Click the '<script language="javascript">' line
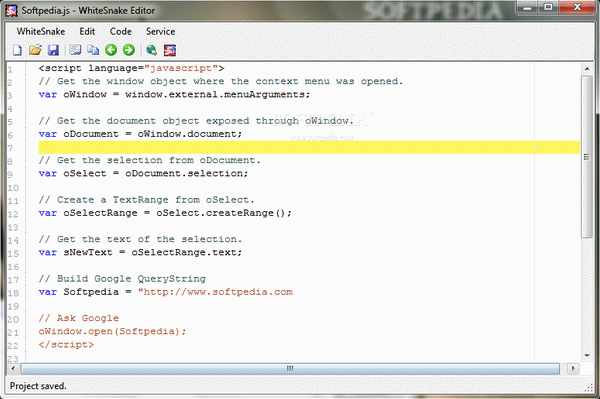 pyautogui.click(x=131, y=68)
